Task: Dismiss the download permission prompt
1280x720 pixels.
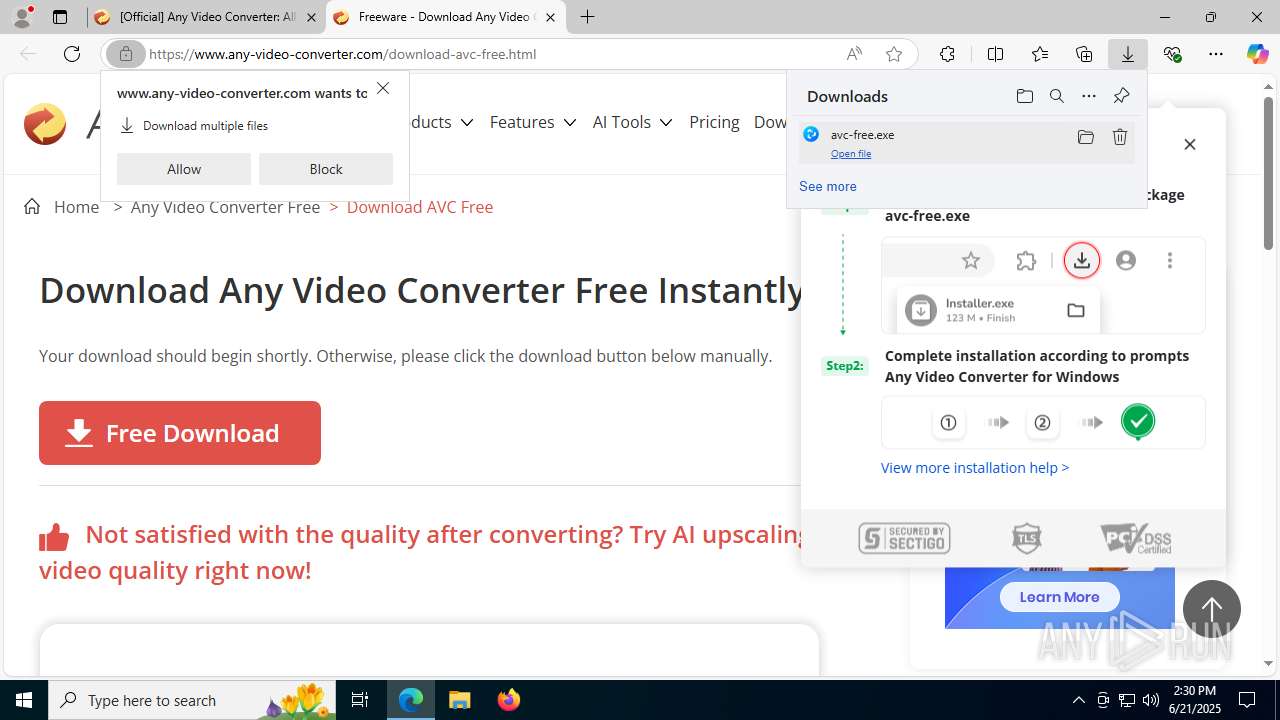Action: (x=383, y=89)
